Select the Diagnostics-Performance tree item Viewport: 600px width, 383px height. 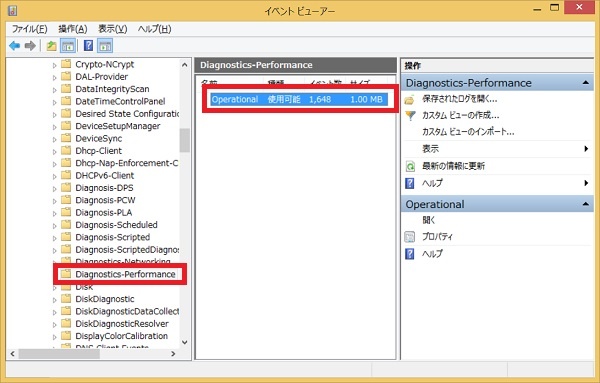click(x=125, y=274)
